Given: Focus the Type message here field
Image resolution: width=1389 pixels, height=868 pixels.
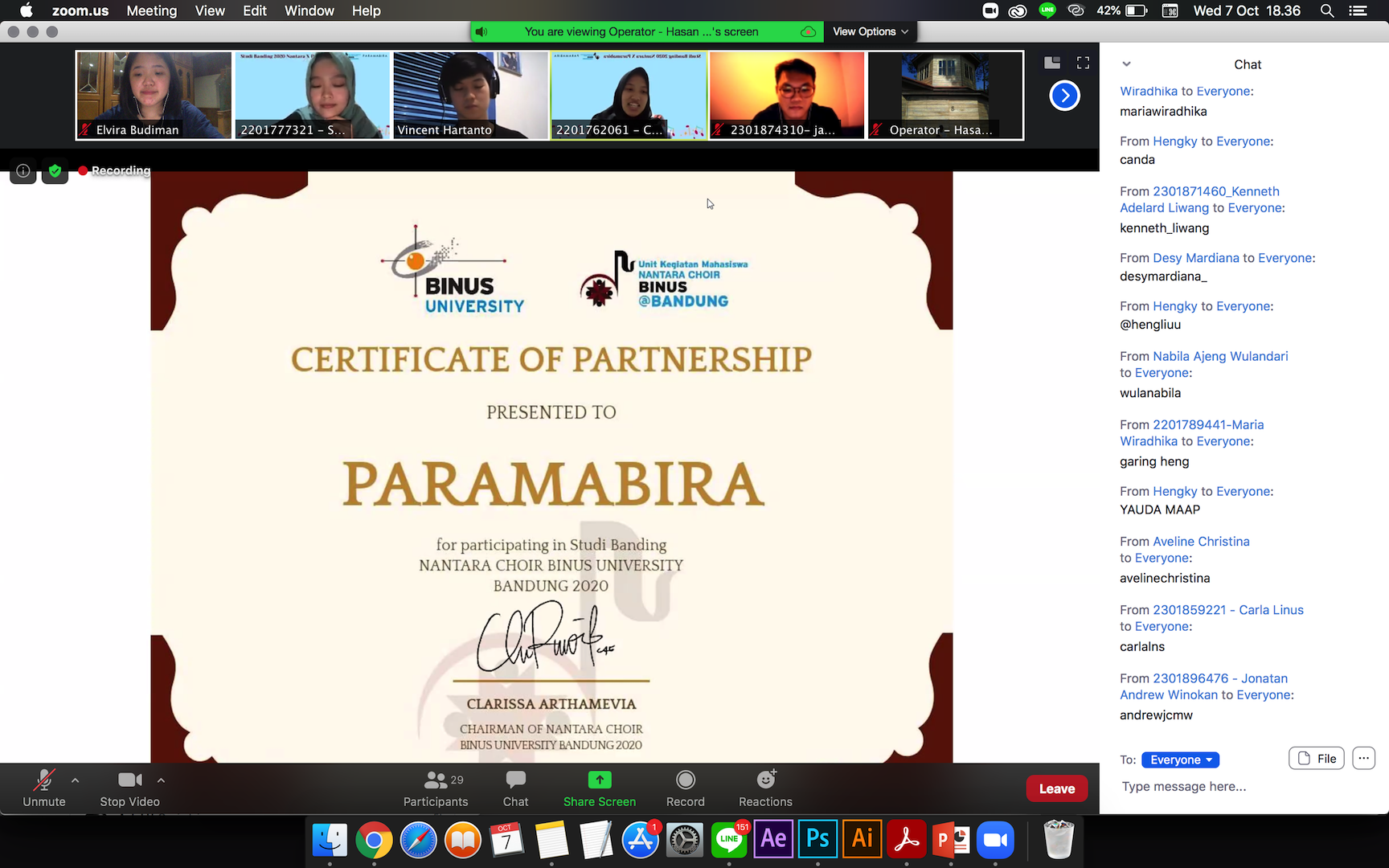Looking at the screenshot, I should [x=1244, y=787].
